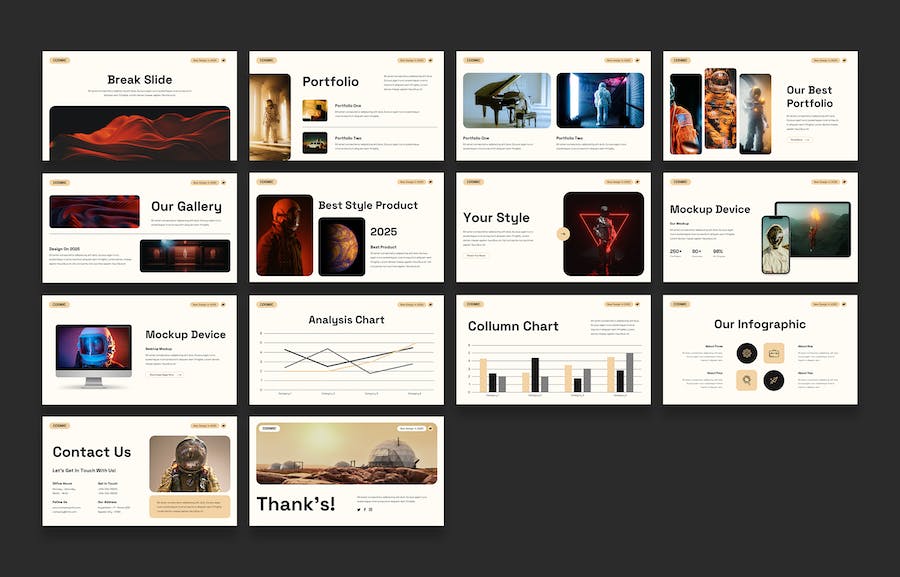Click the rocket icon in Our Infographic slide
The image size is (900, 577).
774,380
